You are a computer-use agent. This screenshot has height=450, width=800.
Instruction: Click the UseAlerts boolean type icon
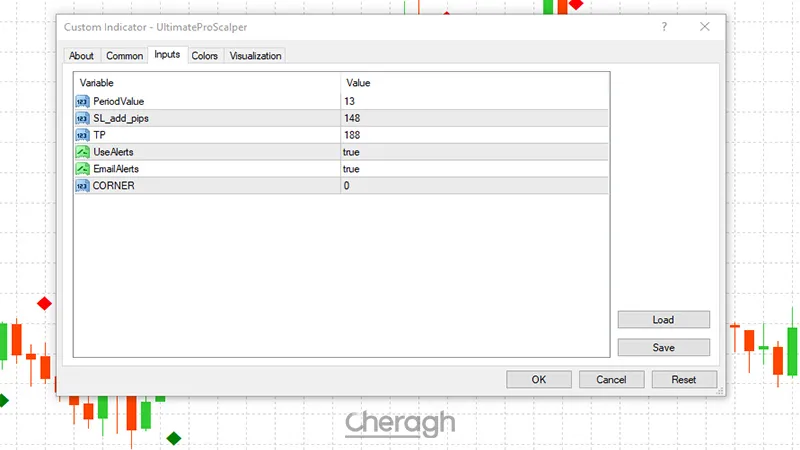tap(82, 152)
